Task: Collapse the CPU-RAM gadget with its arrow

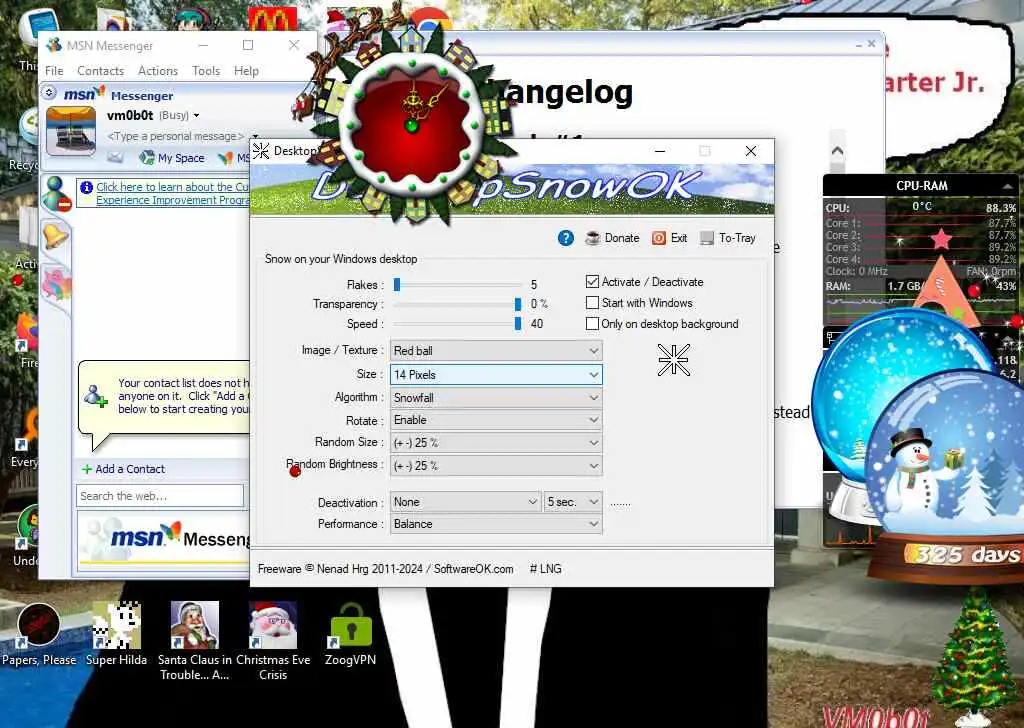Action: point(1006,186)
